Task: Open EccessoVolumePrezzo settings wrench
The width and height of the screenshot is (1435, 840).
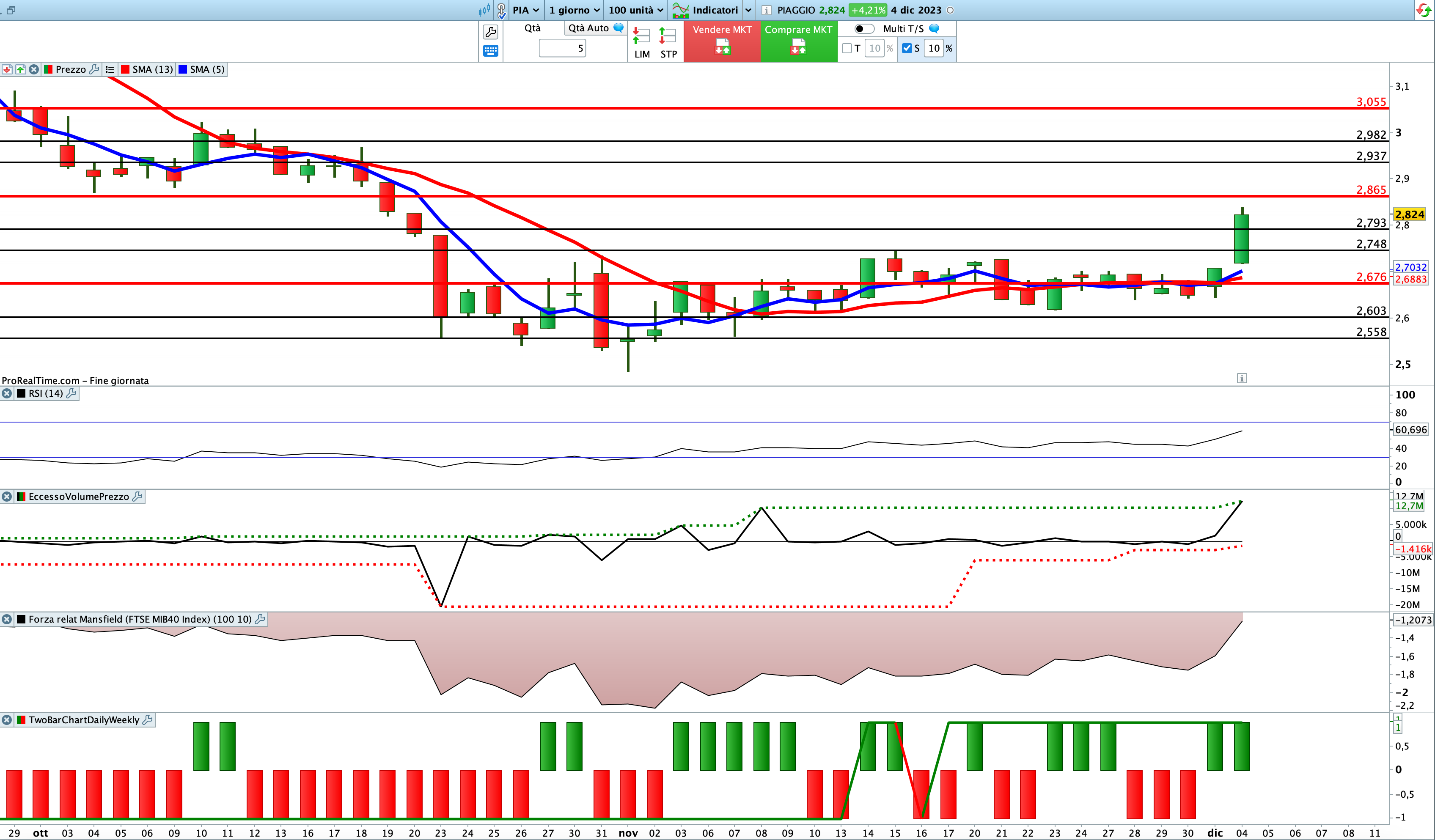Action: (x=137, y=497)
